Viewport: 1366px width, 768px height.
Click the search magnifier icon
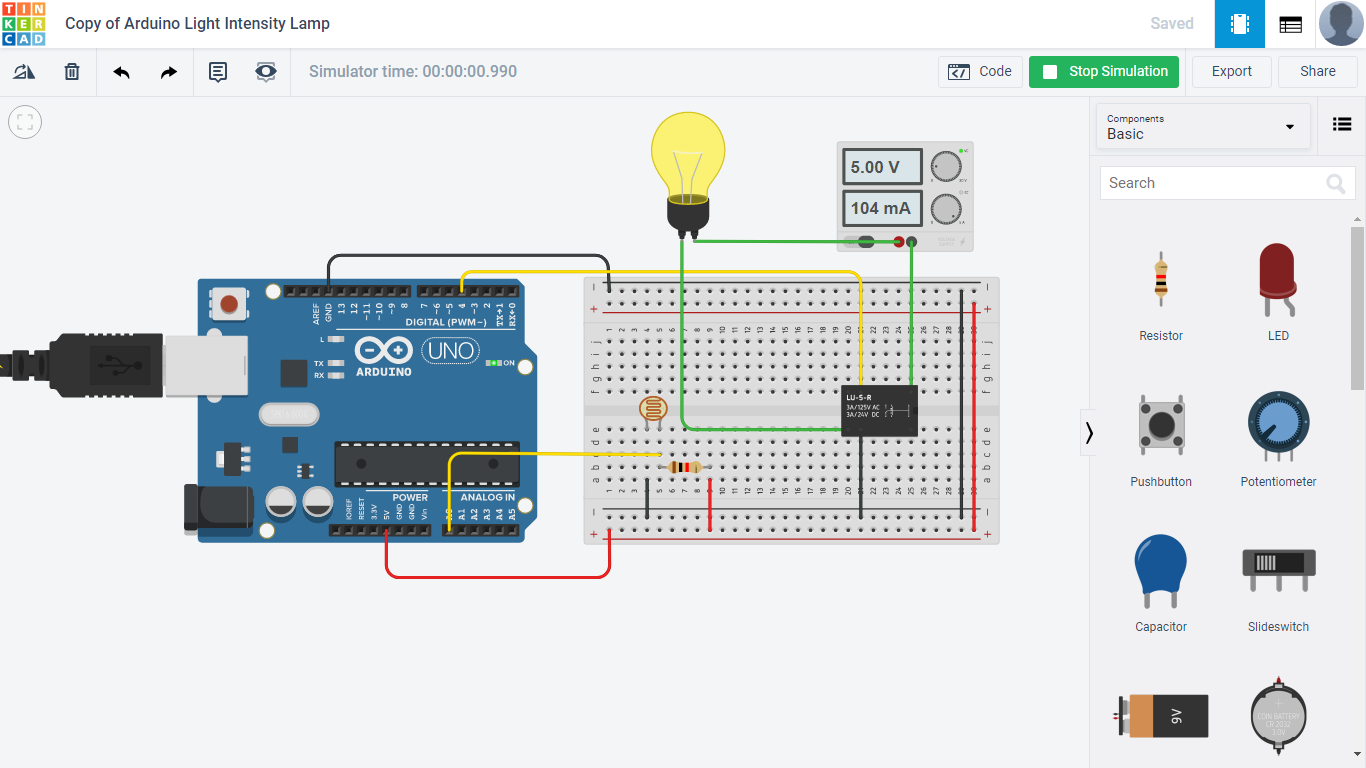click(x=1336, y=183)
